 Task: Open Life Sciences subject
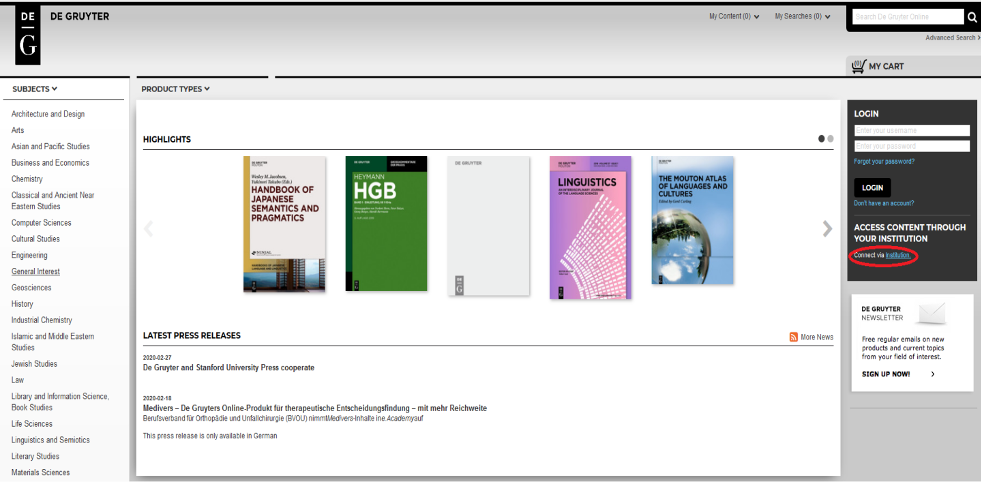32,424
